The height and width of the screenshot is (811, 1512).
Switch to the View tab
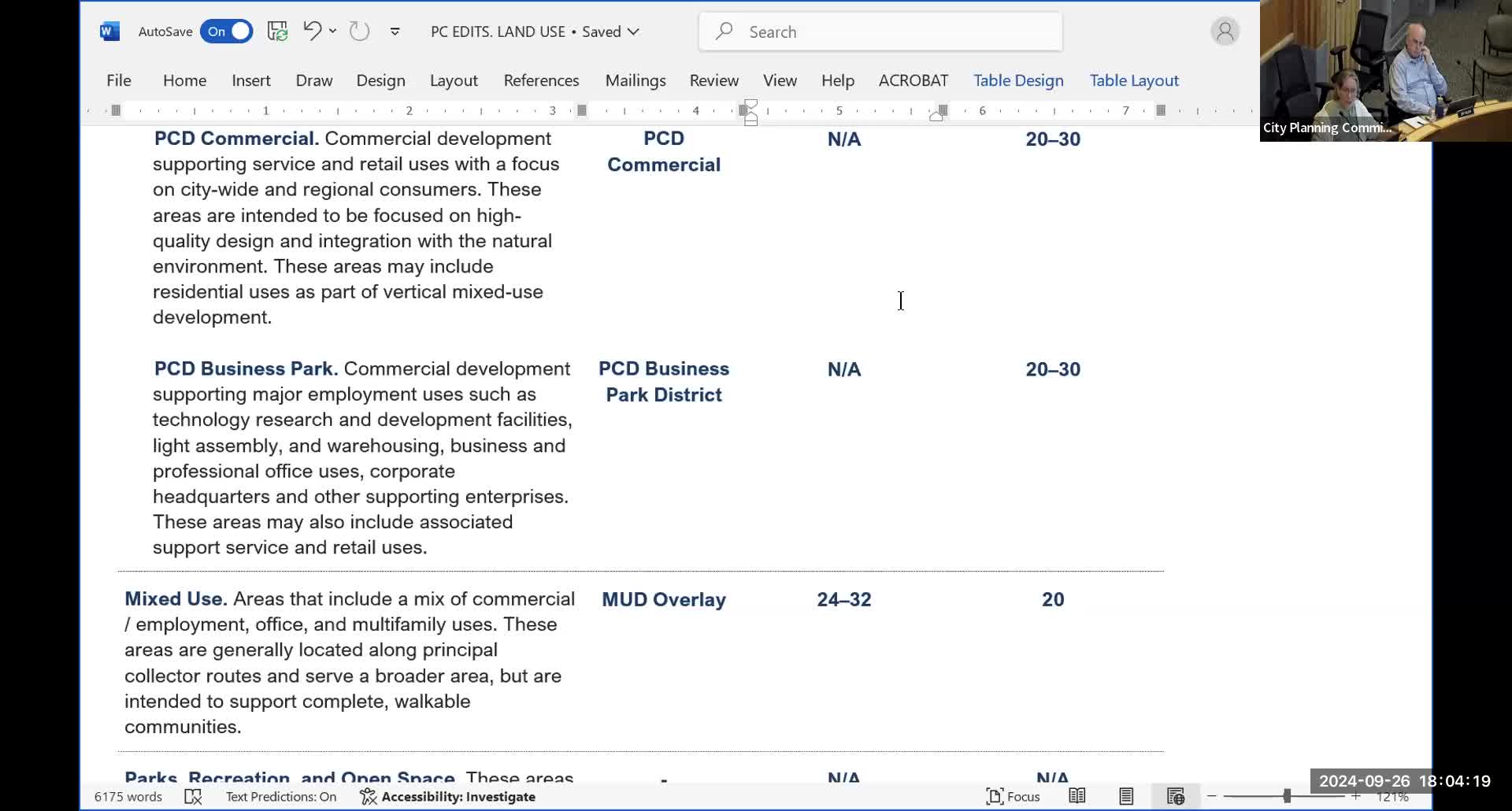(x=780, y=80)
